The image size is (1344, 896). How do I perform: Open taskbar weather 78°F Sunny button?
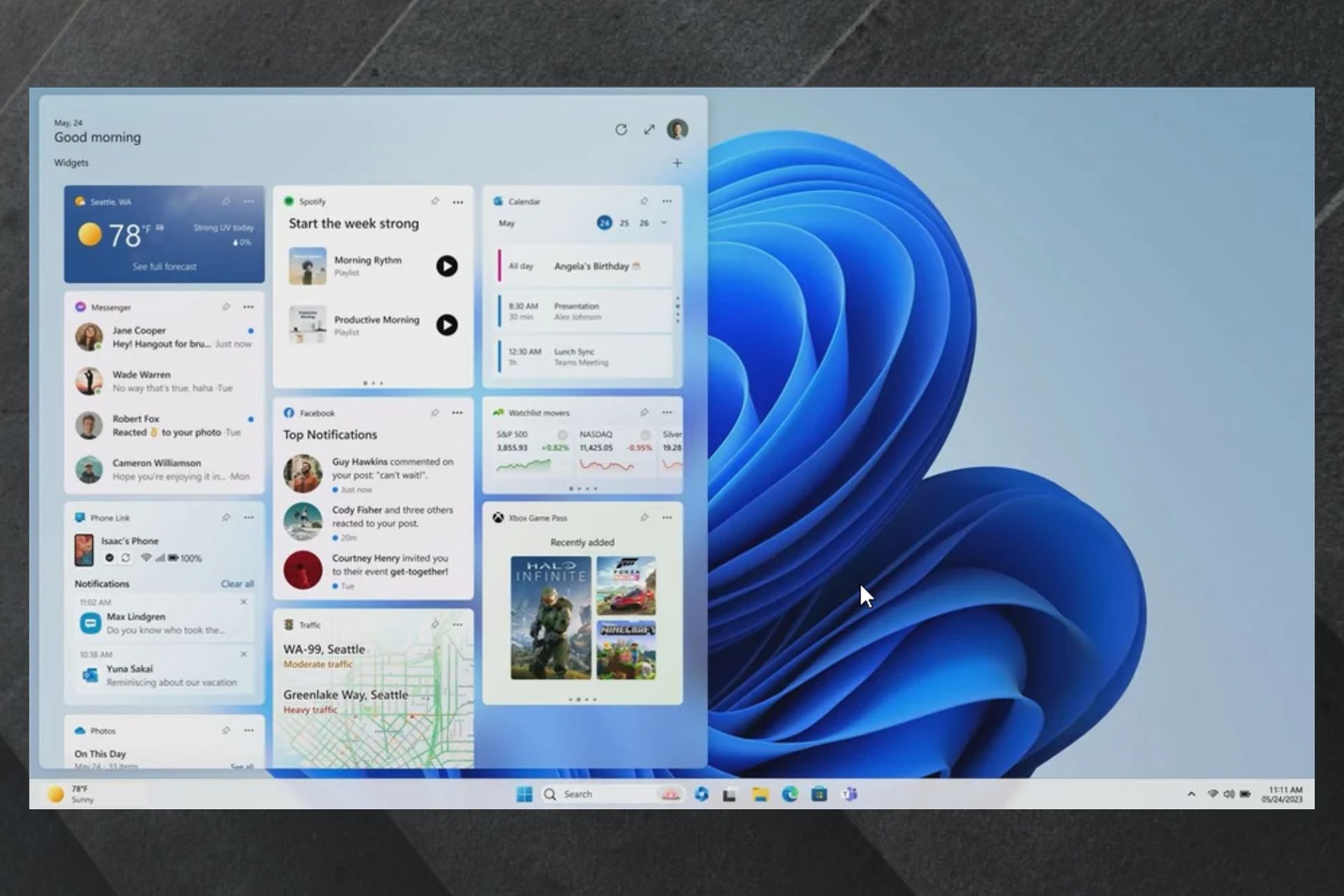(x=70, y=794)
